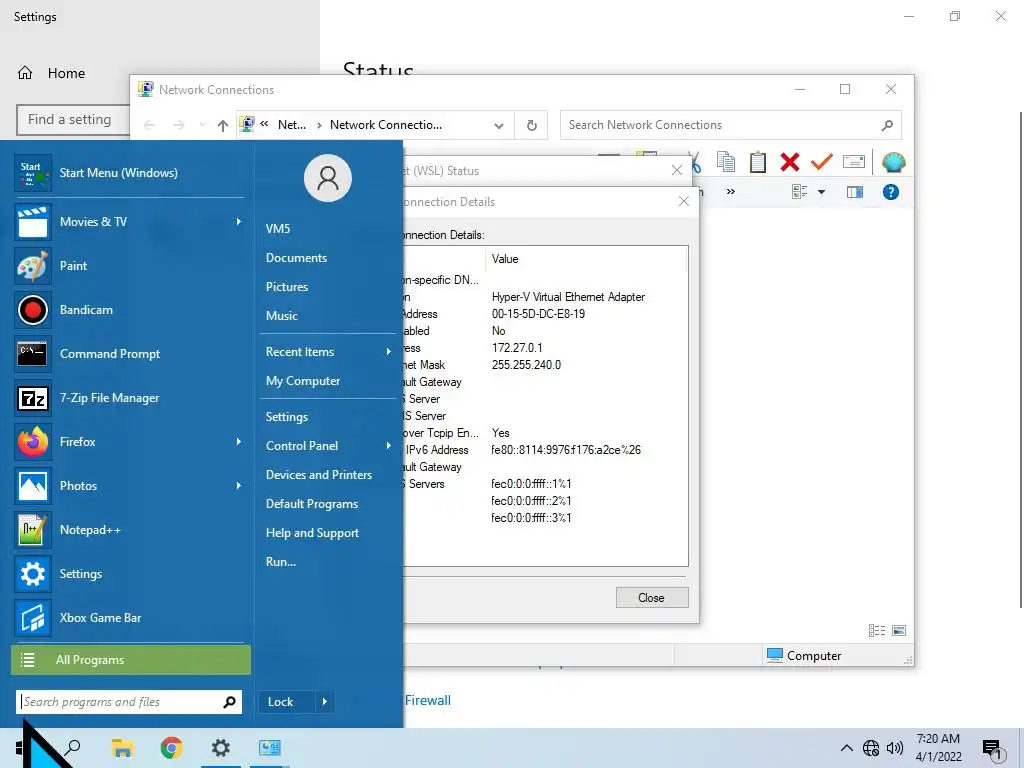The image size is (1024, 768).
Task: Launch 7-Zip File Manager
Action: 129,398
